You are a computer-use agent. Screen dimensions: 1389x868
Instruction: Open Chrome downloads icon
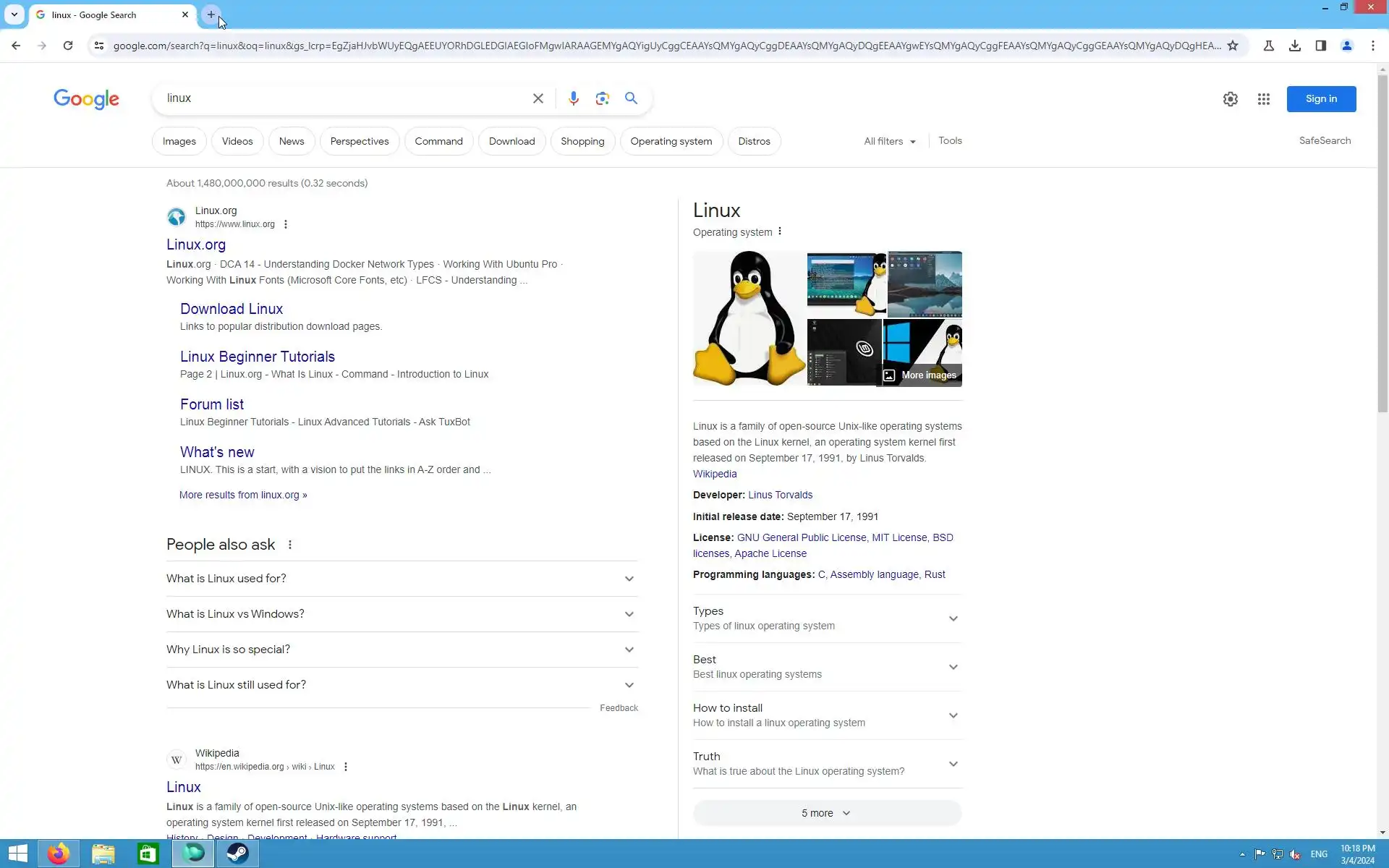coord(1294,46)
